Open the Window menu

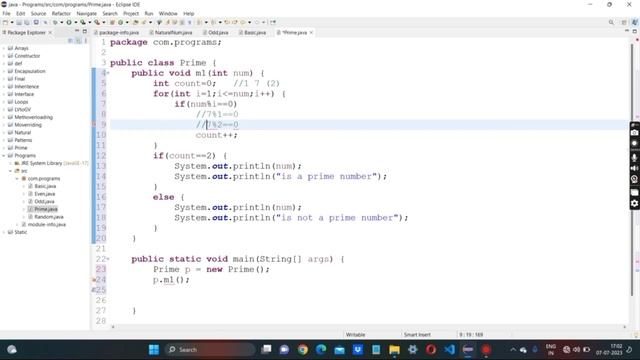[168, 13]
